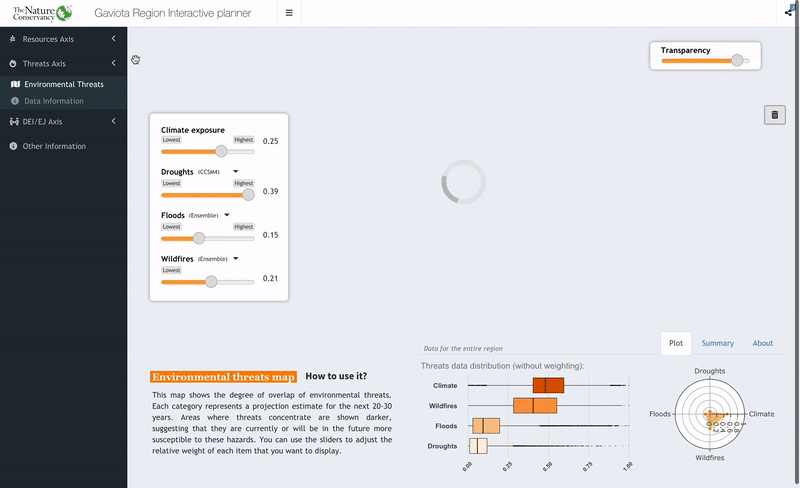The width and height of the screenshot is (800, 488).
Task: Toggle the sidebar hamburger menu
Action: click(289, 13)
